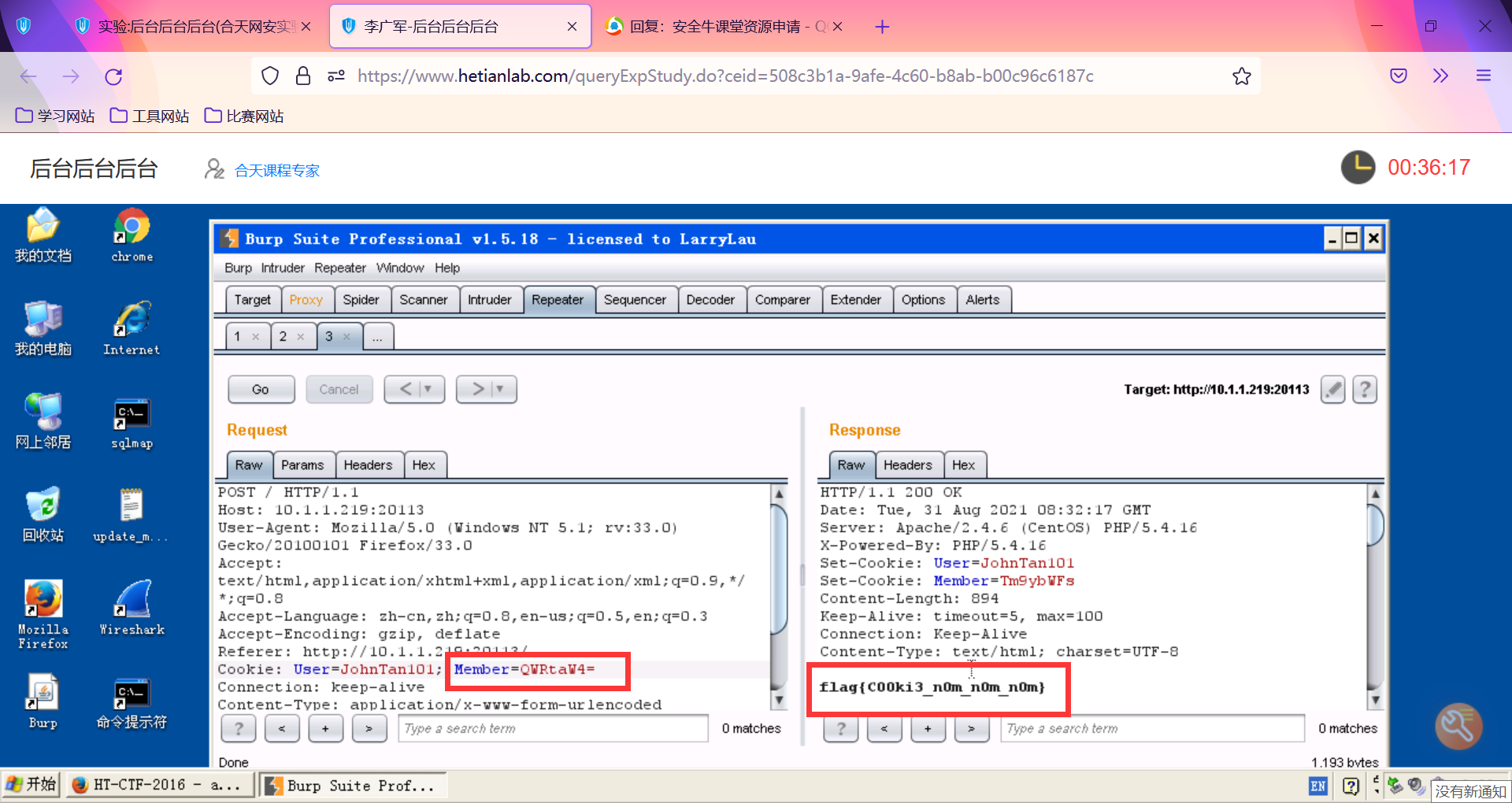Open the Alerts tab
This screenshot has height=803, width=1512.
tap(983, 300)
